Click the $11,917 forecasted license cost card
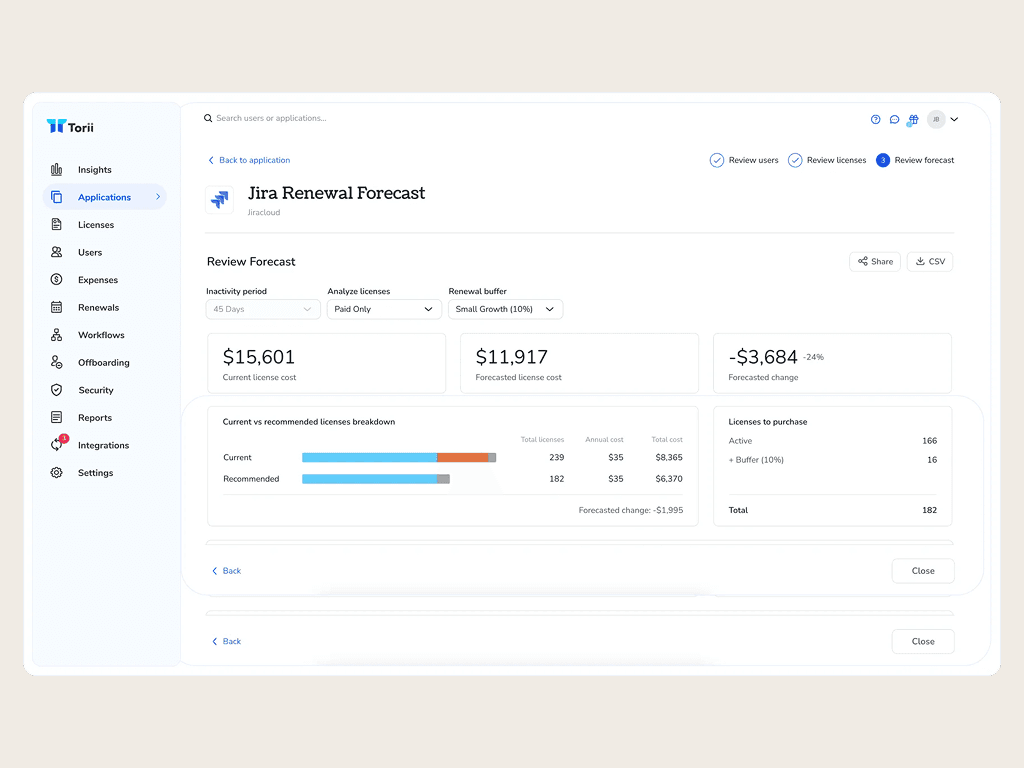This screenshot has height=768, width=1024. [x=579, y=363]
